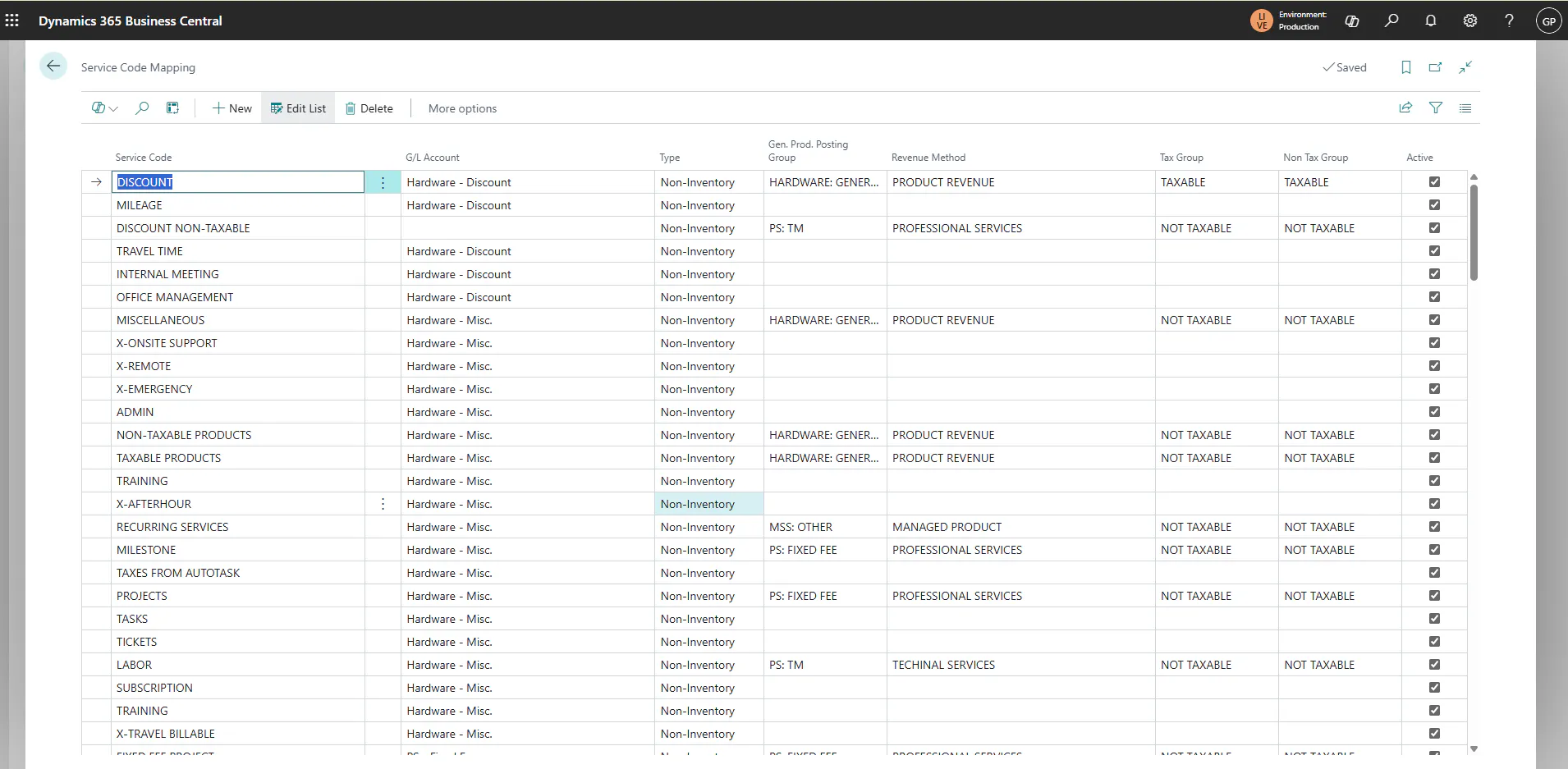Bookmark this page
This screenshot has height=769, width=1568.
pyautogui.click(x=1406, y=67)
